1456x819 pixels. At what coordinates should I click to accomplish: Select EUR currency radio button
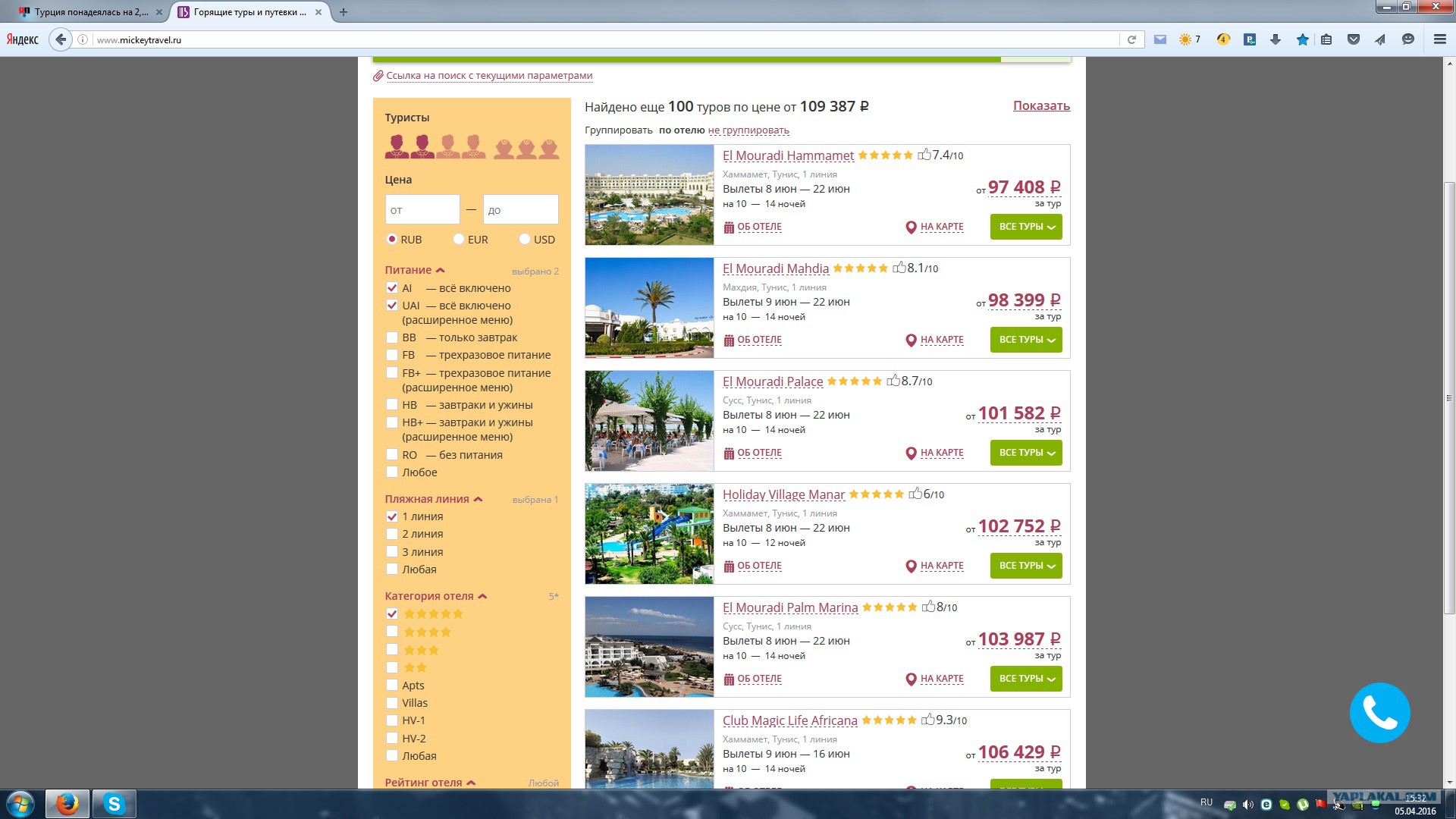pyautogui.click(x=459, y=239)
